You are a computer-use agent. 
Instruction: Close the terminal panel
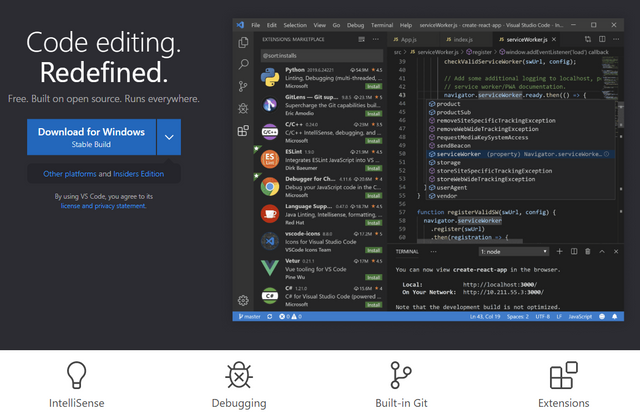pyautogui.click(x=616, y=251)
